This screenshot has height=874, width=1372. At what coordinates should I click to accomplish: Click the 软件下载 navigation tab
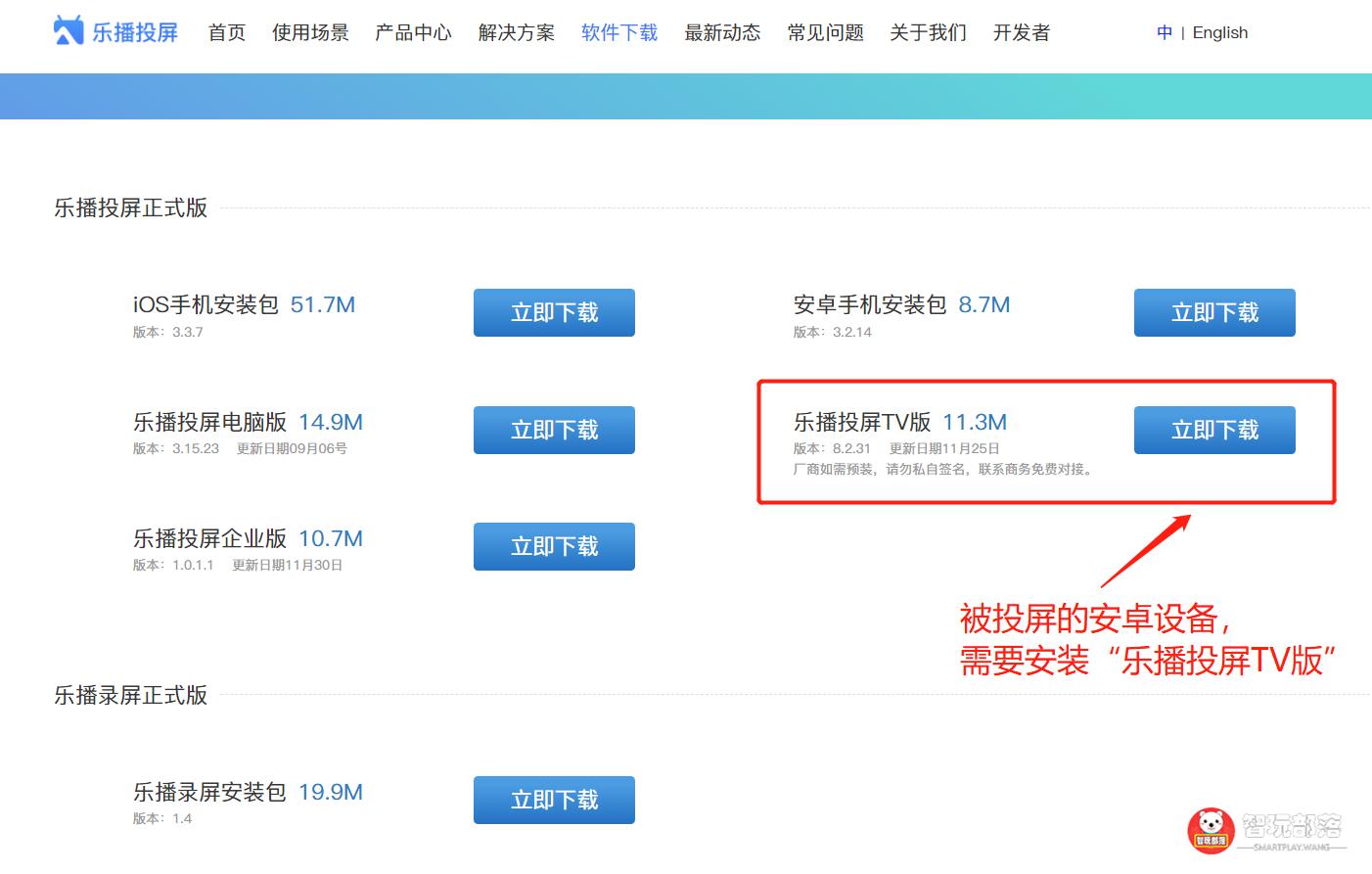(x=619, y=32)
